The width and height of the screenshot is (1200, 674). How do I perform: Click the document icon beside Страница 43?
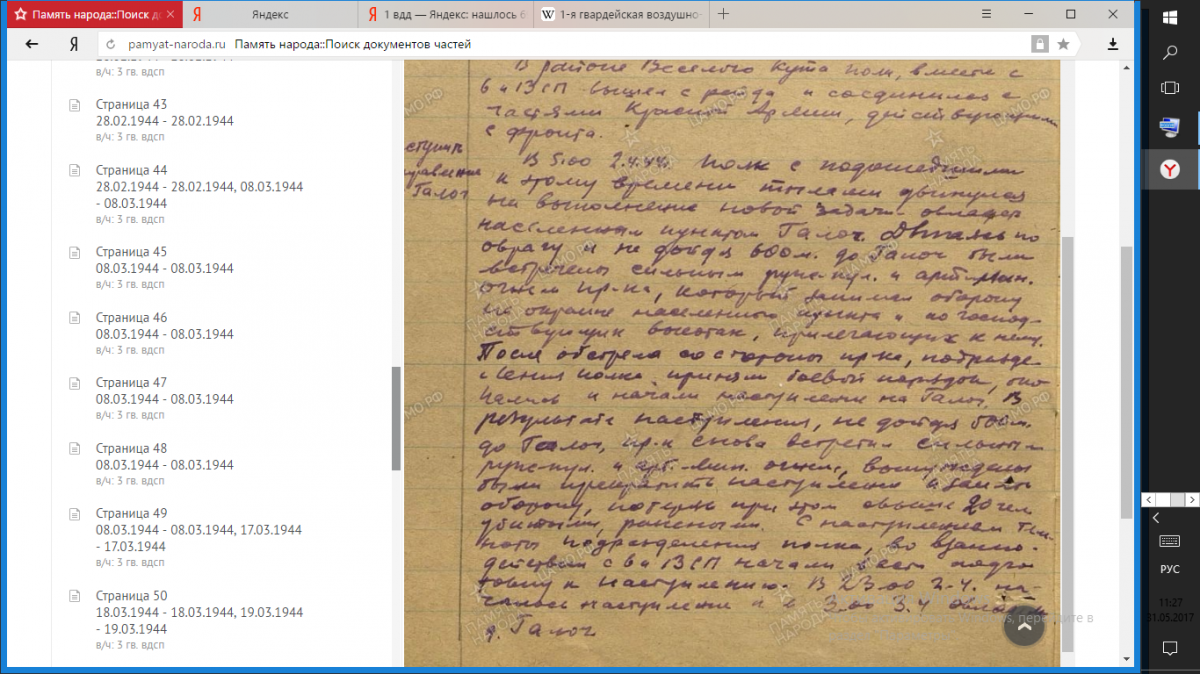pyautogui.click(x=73, y=104)
